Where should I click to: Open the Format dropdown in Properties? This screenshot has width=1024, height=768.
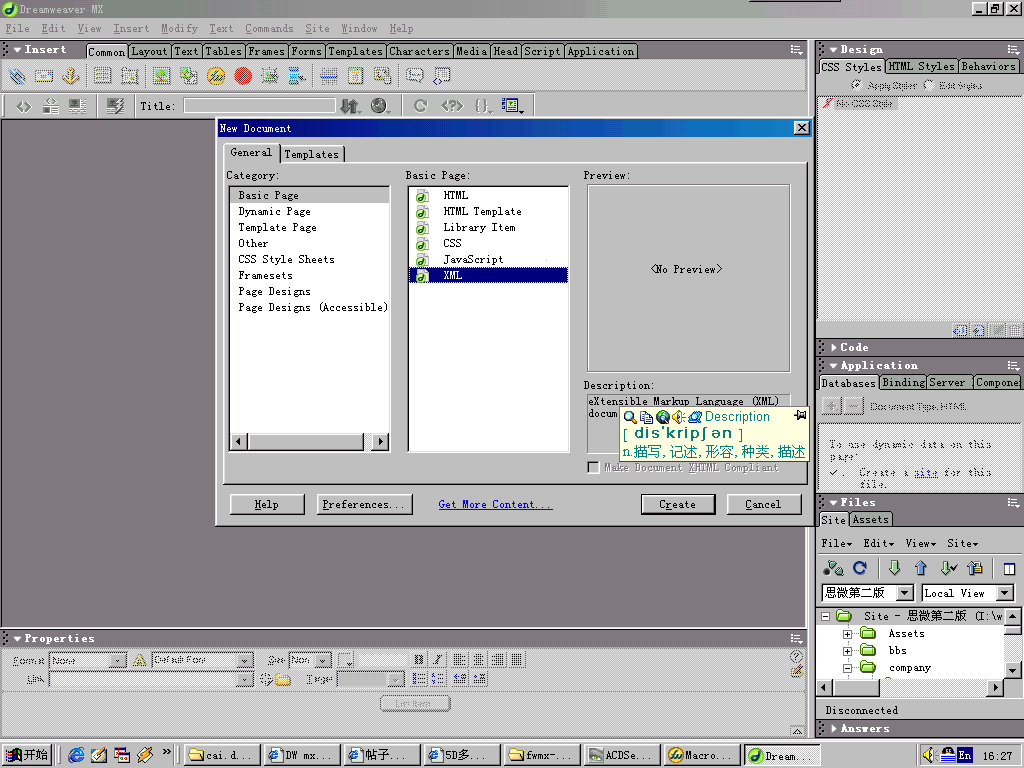118,661
